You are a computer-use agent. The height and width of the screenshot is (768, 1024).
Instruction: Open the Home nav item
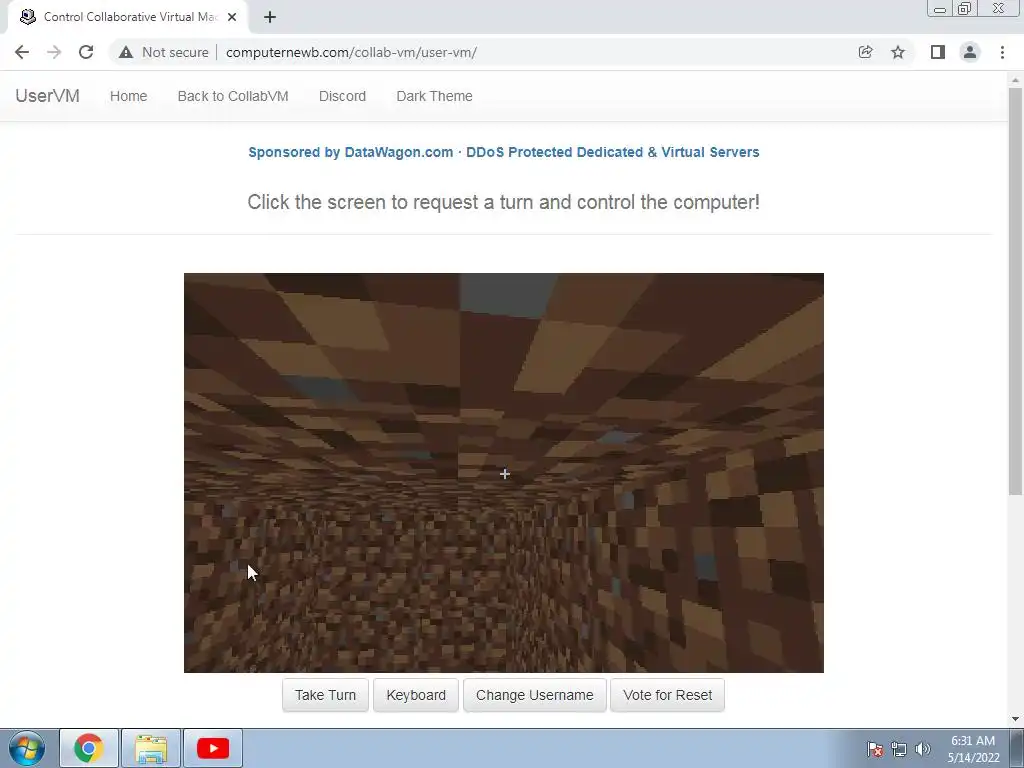[129, 96]
